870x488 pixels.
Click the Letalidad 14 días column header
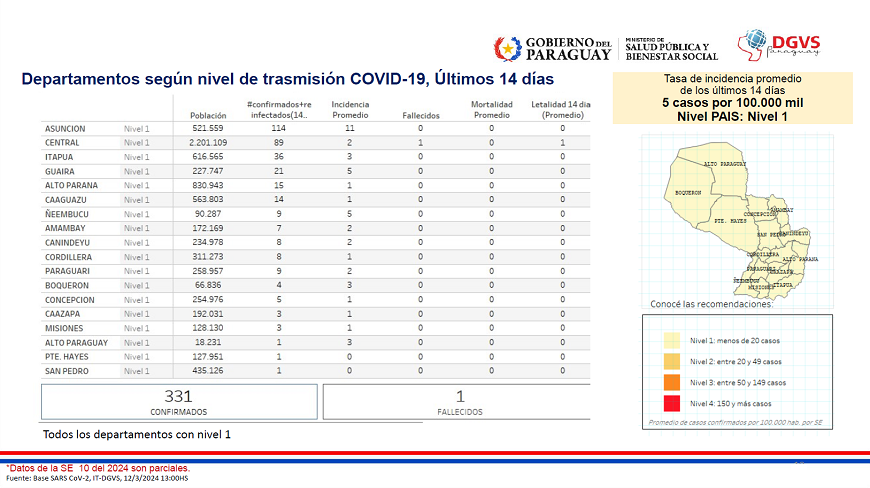coord(563,109)
